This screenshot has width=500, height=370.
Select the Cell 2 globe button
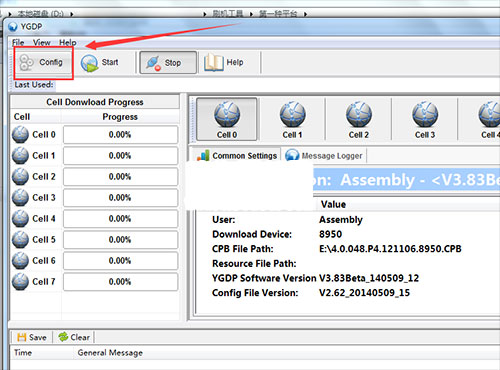point(359,119)
